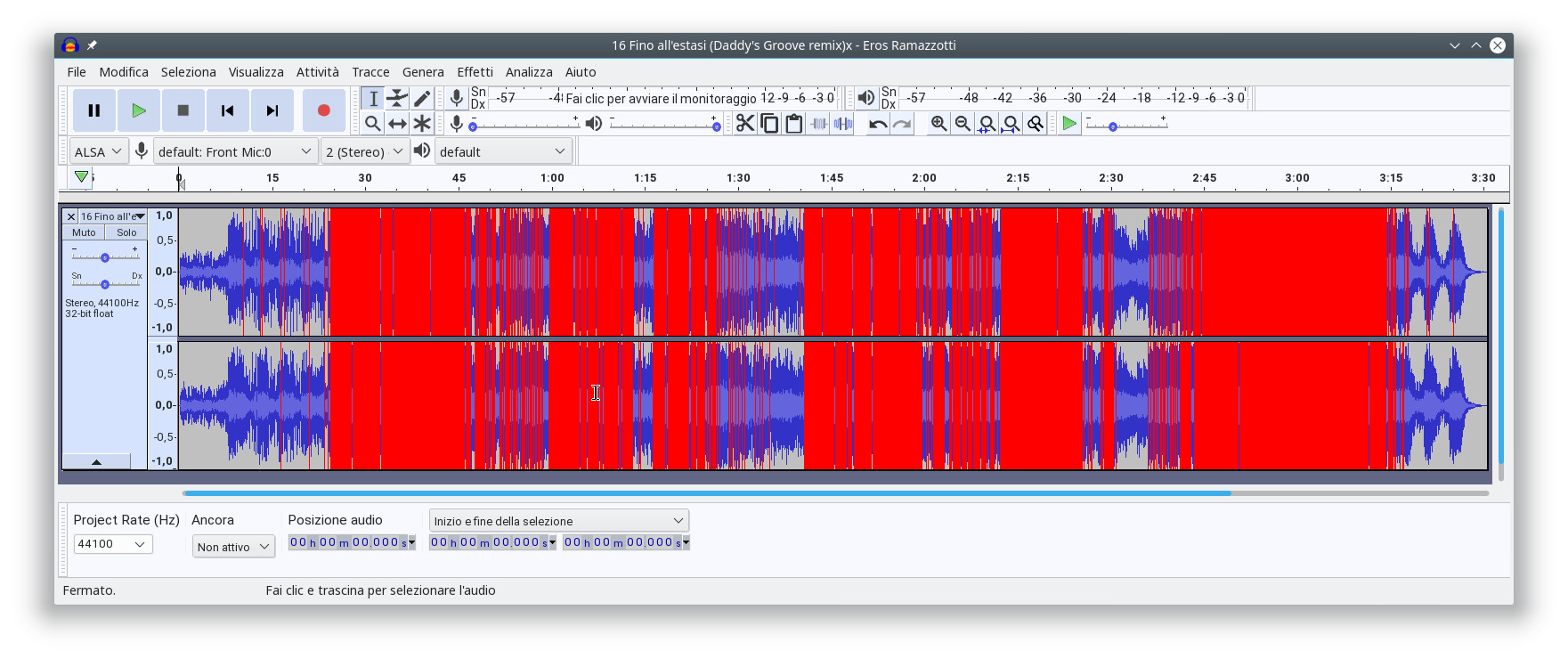Open the Modifica menu
Image resolution: width=1568 pixels, height=659 pixels.
[x=124, y=72]
